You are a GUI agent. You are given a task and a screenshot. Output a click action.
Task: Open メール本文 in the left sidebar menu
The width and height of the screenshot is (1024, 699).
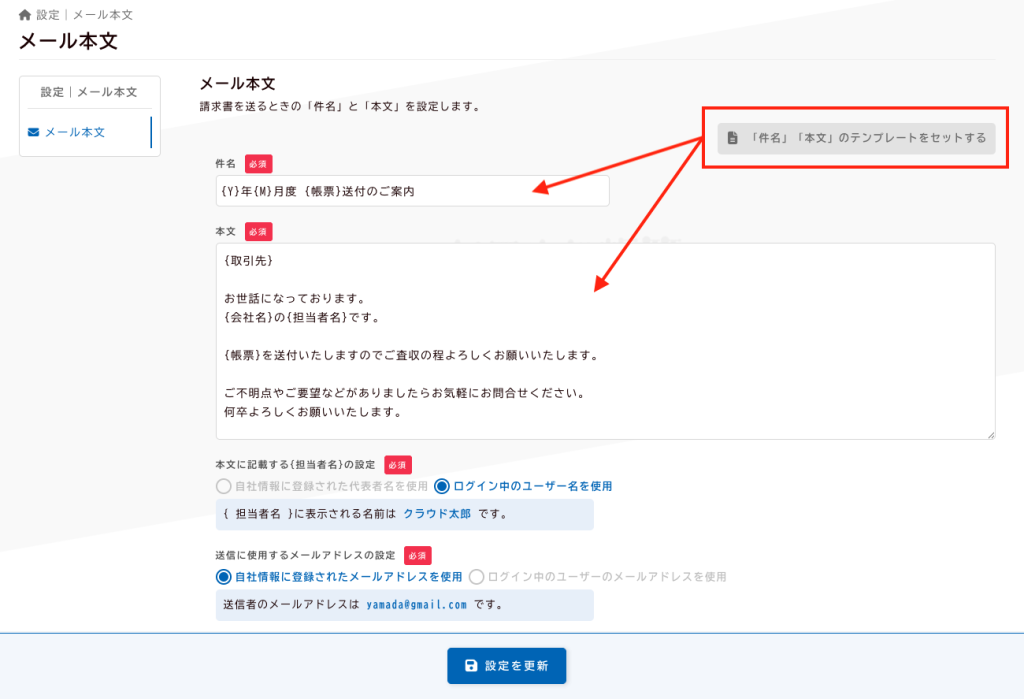pos(74,132)
